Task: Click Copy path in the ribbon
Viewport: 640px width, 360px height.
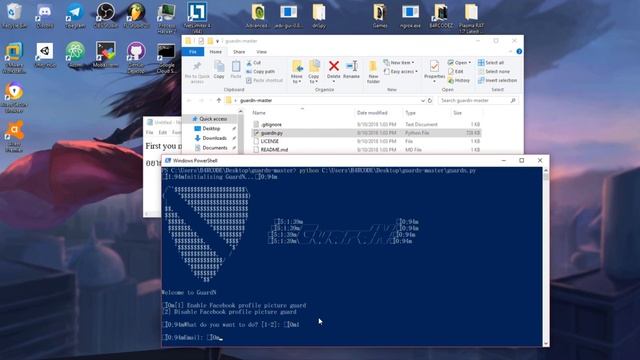Action: click(260, 71)
